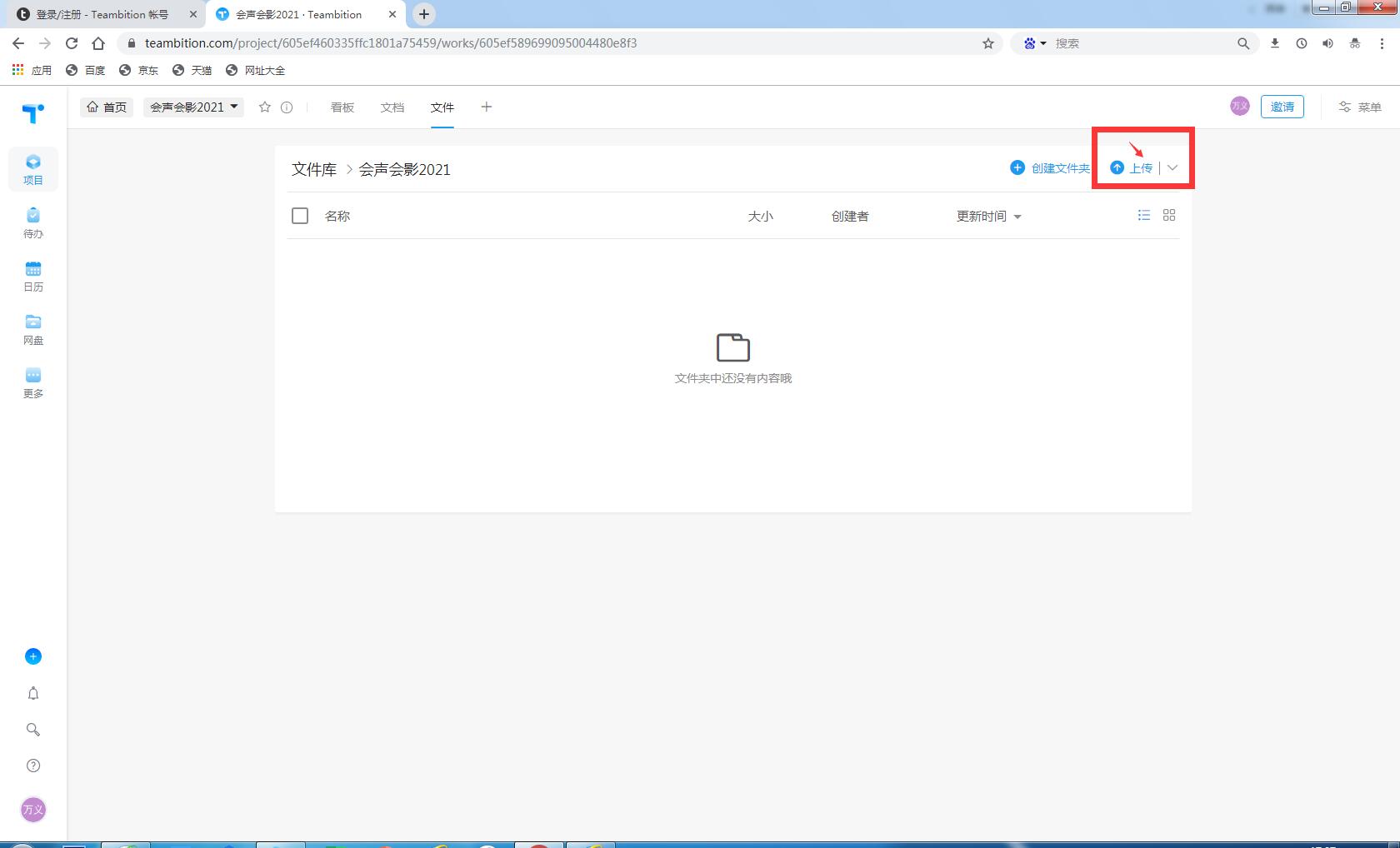The height and width of the screenshot is (848, 1400).
Task: Toggle the select-all checkbox beside 名称
Action: (300, 216)
